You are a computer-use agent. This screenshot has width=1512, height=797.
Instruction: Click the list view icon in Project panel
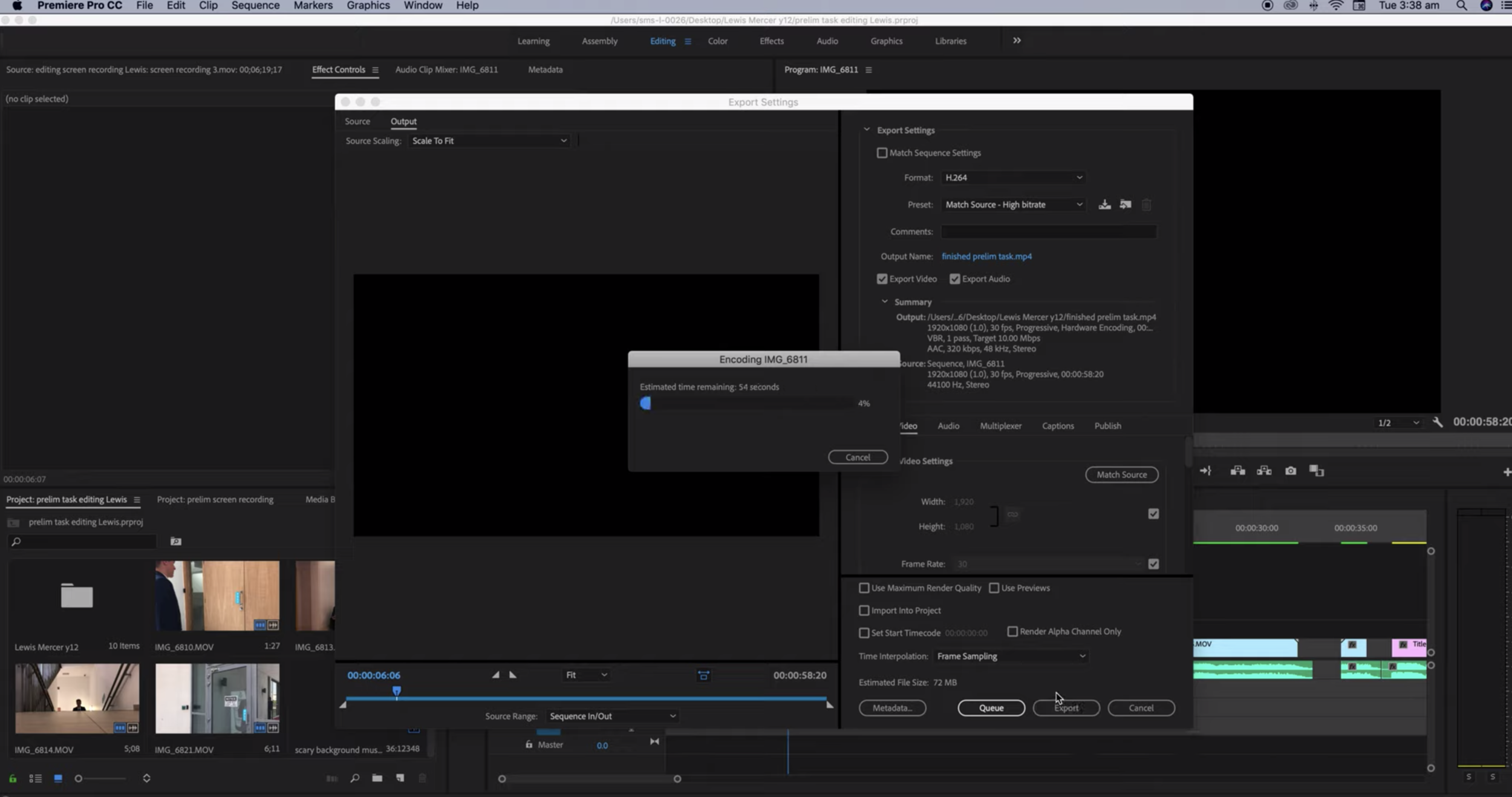point(35,778)
